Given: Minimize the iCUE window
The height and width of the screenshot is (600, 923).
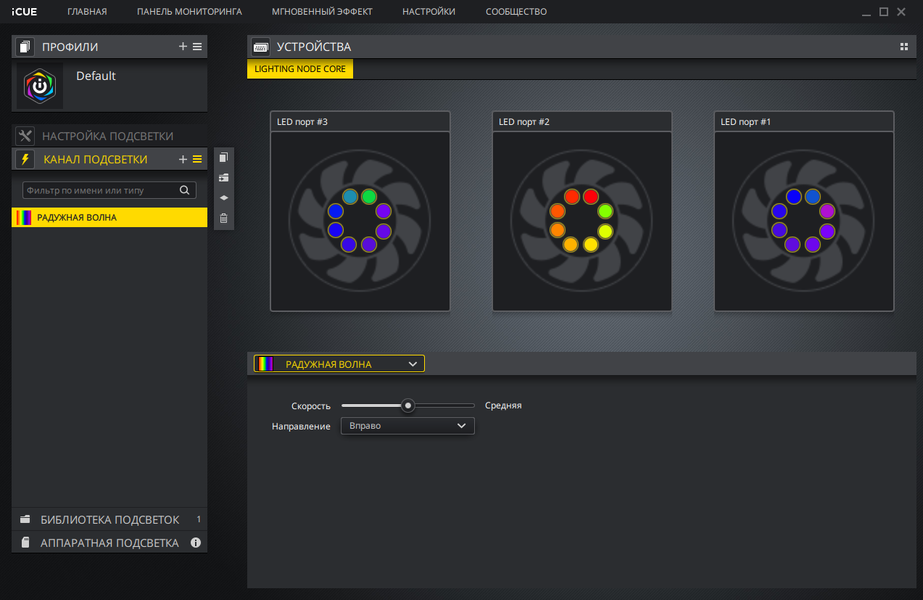Looking at the screenshot, I should tap(866, 12).
